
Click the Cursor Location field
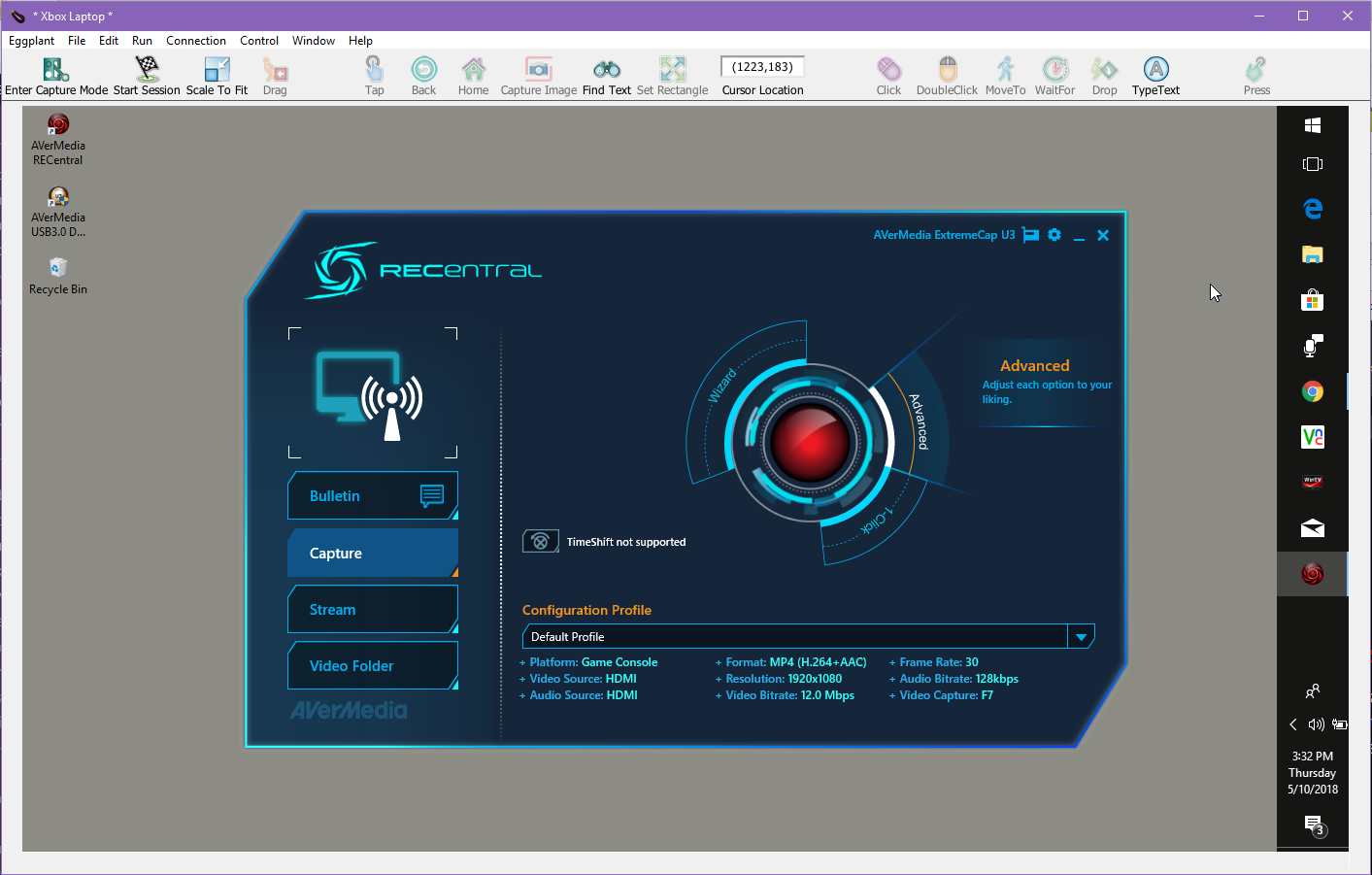pos(762,66)
